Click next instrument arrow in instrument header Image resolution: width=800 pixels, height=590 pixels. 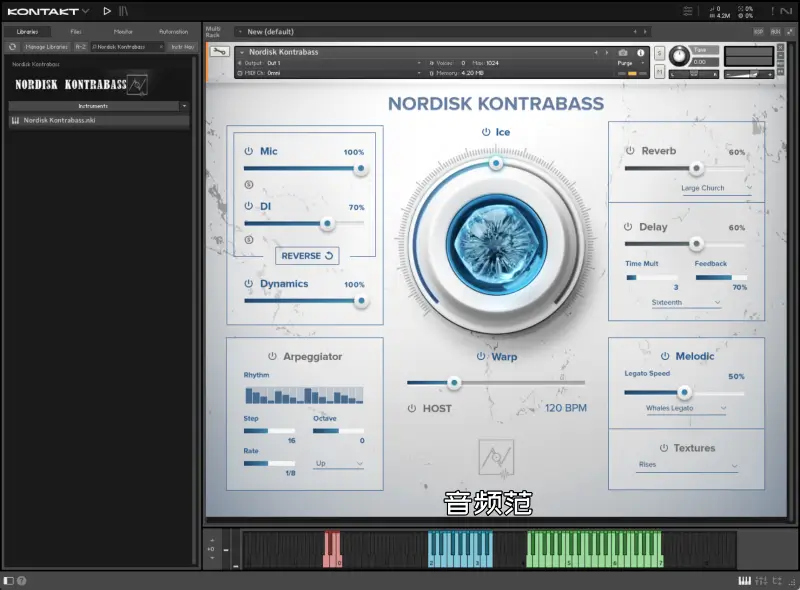coord(607,53)
